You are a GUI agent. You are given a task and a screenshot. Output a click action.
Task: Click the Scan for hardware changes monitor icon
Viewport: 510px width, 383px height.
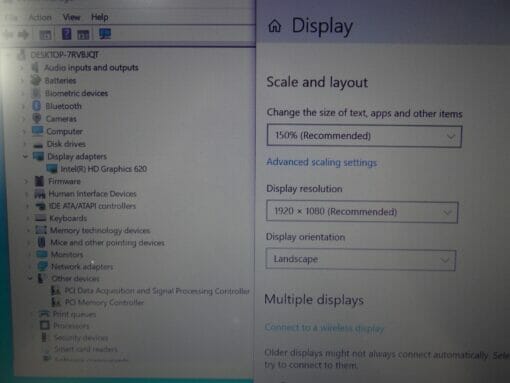(x=105, y=34)
